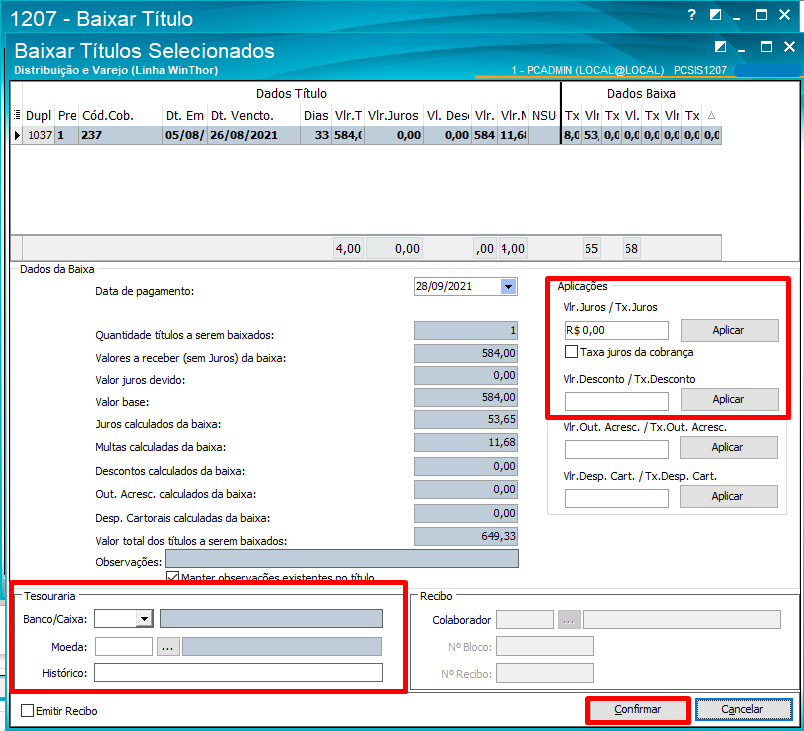Screen dimensions: 804x731
Task: Open help icon in 1207 Baixar Título window
Action: (692, 15)
